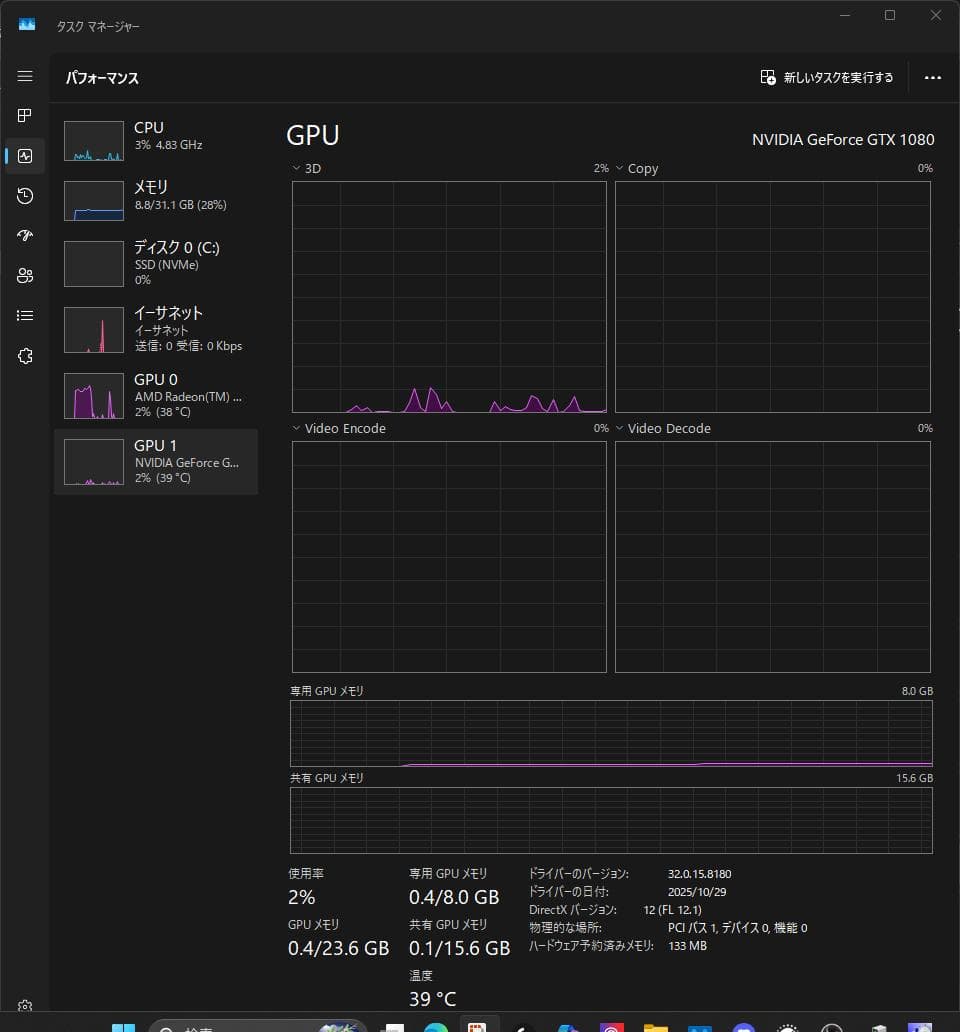Open the Startup apps page icon

[x=24, y=235]
